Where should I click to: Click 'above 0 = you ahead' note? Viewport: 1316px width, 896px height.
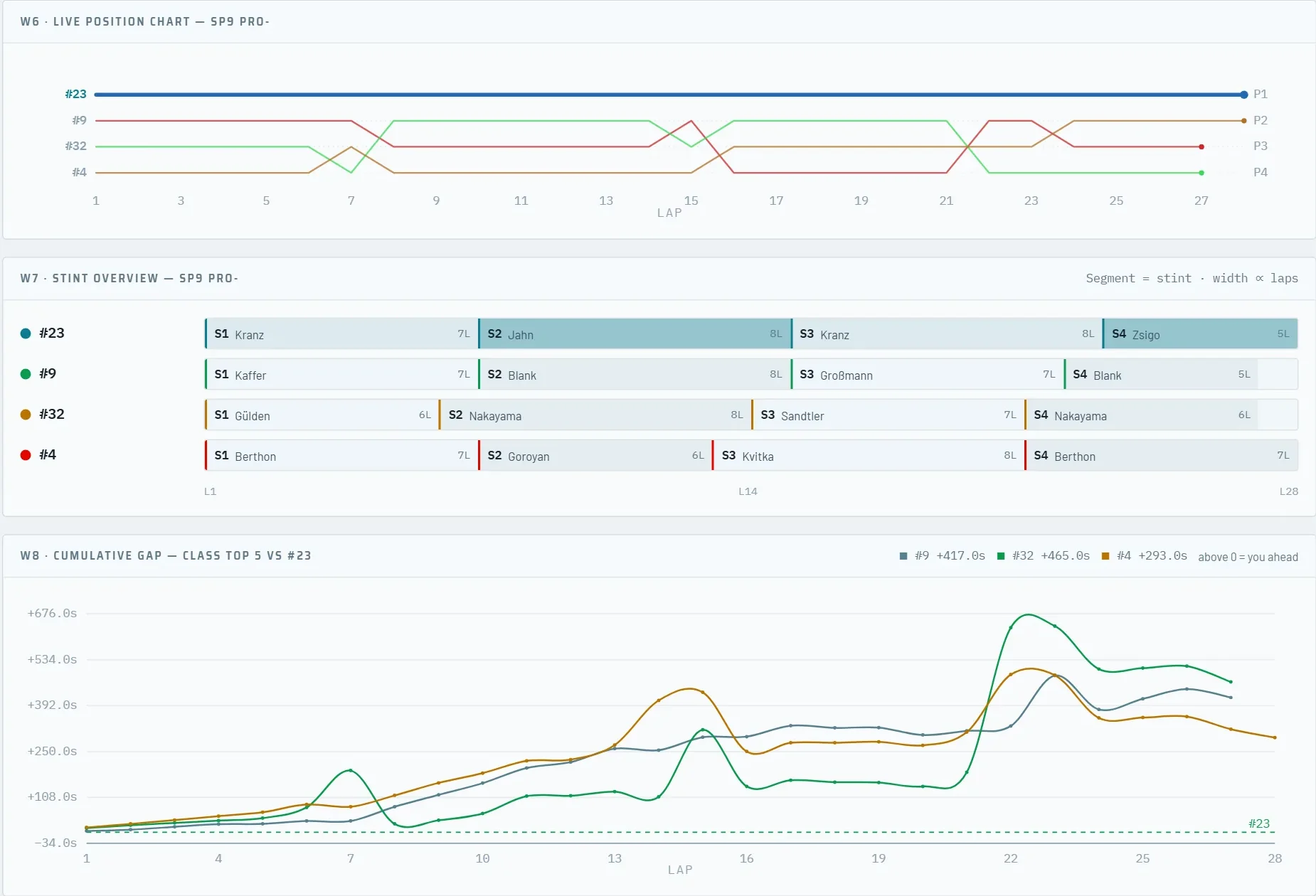[1248, 557]
